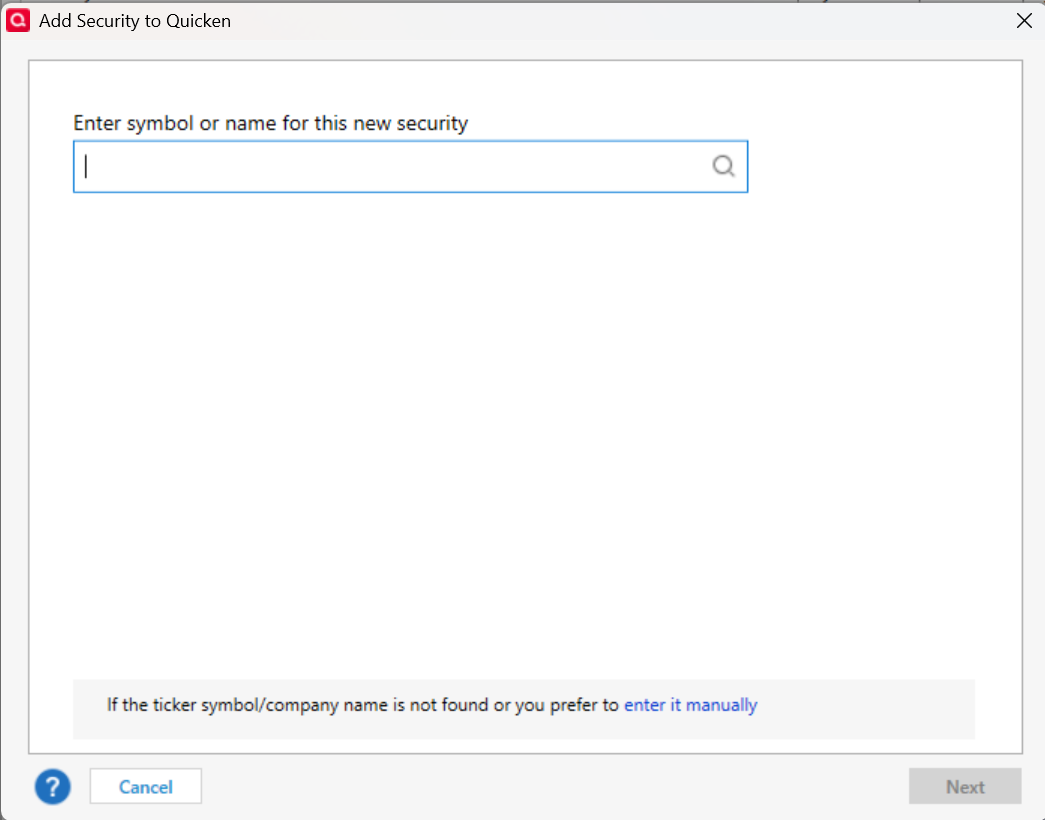Screen dimensions: 1045x820
Task: Click the magnifying glass search icon
Action: [x=723, y=166]
